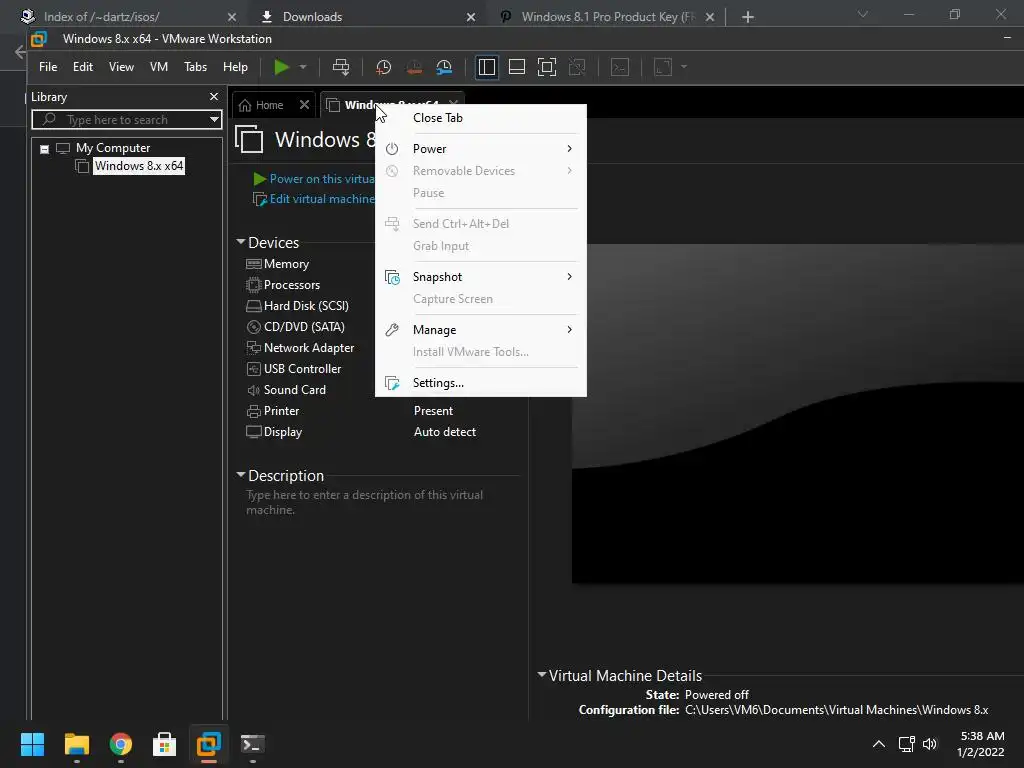The height and width of the screenshot is (768, 1024).
Task: Select the CD/DVD (SATA) device
Action: tap(295, 327)
